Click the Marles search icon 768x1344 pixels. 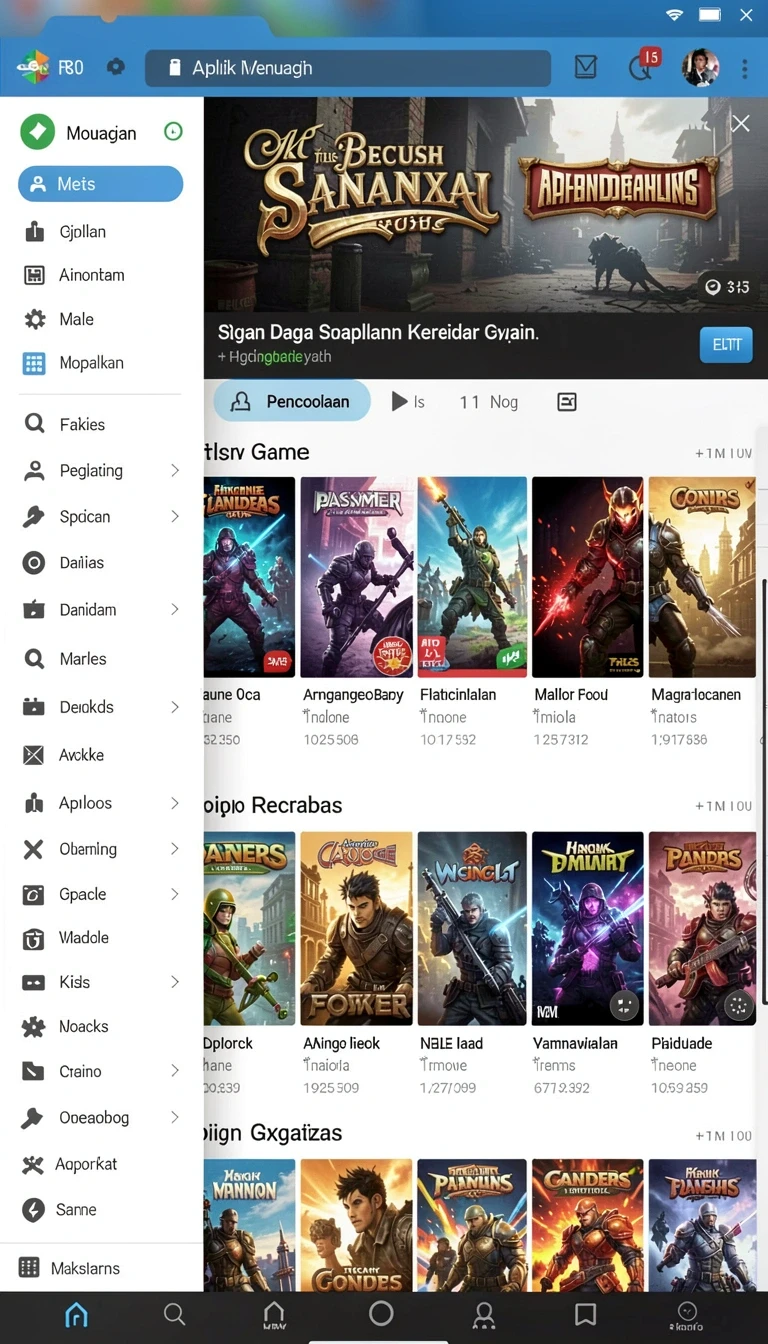tap(35, 659)
